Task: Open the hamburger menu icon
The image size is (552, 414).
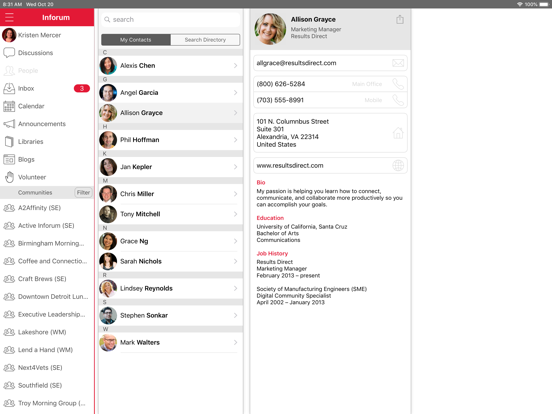Action: click(x=9, y=17)
